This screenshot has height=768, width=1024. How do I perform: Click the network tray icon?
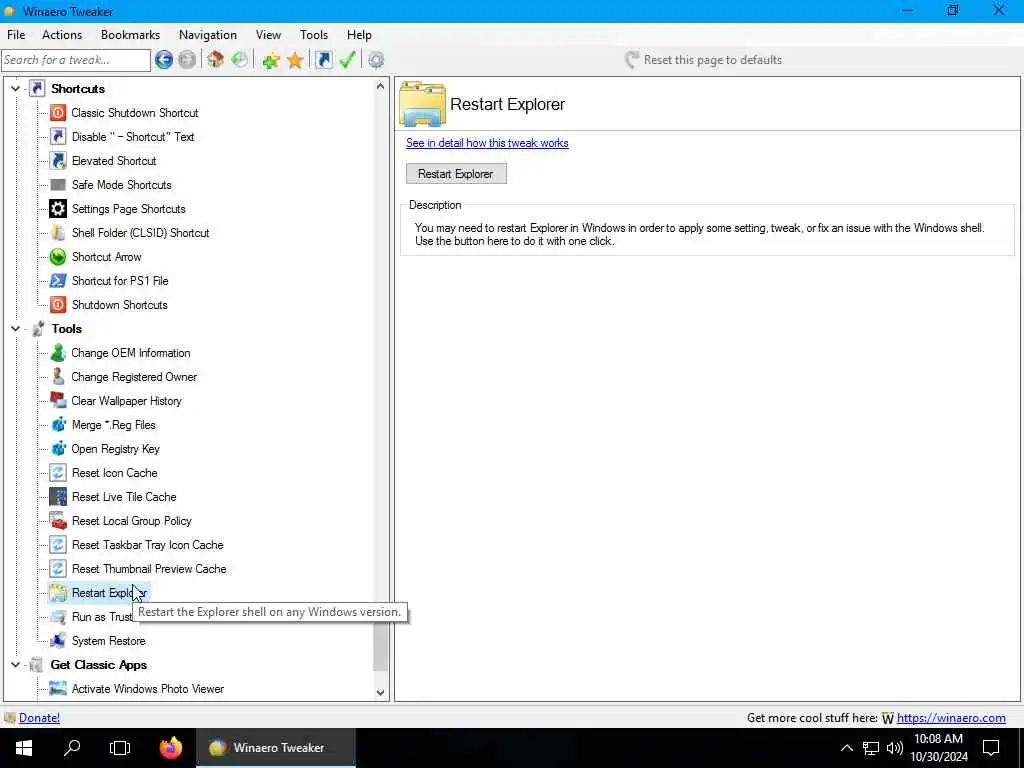[x=871, y=748]
